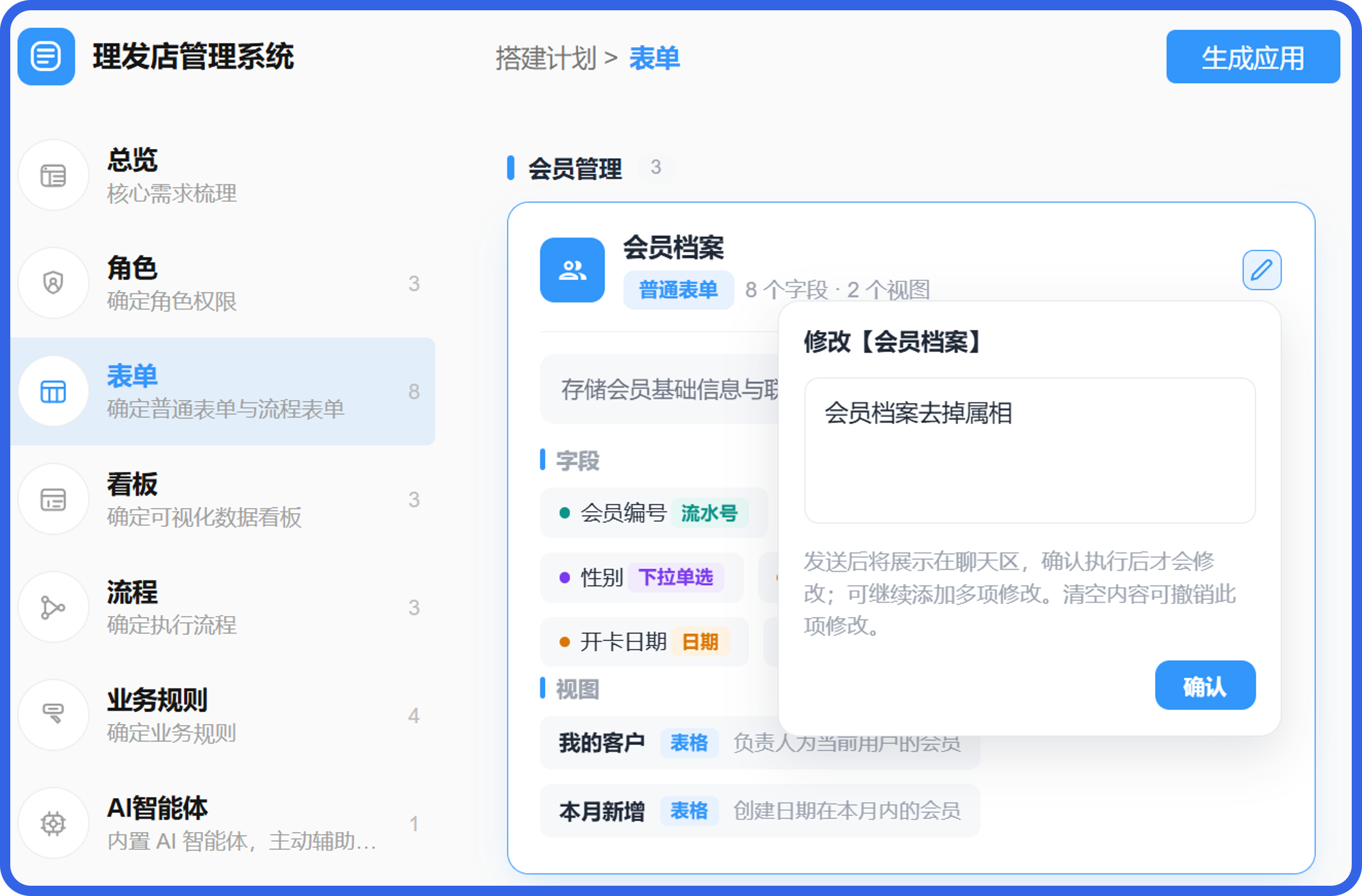Click the 流水号 type tag
Image resolution: width=1362 pixels, height=896 pixels.
click(x=709, y=513)
